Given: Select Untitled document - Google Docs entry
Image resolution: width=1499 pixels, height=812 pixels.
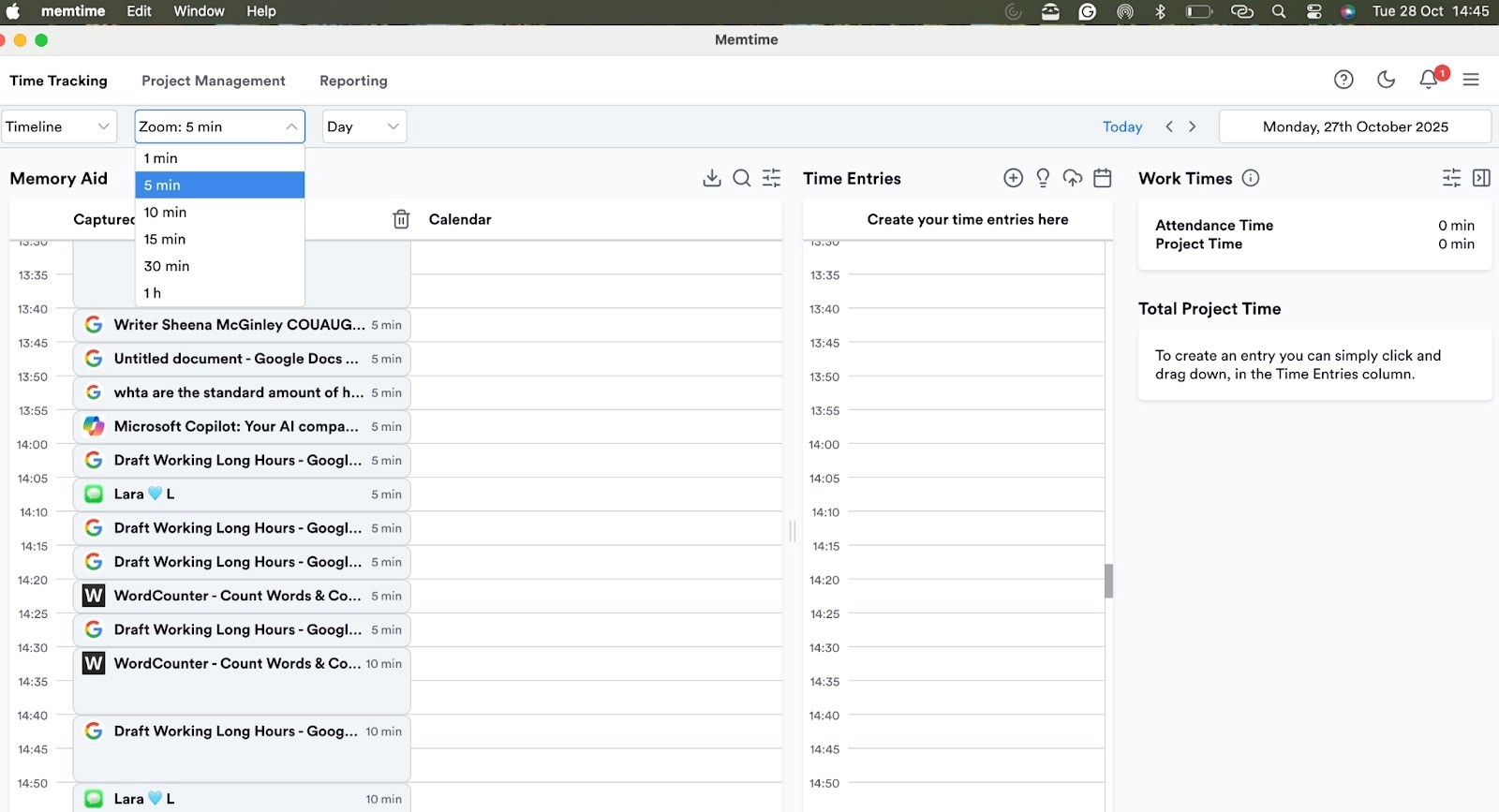Looking at the screenshot, I should tap(242, 359).
